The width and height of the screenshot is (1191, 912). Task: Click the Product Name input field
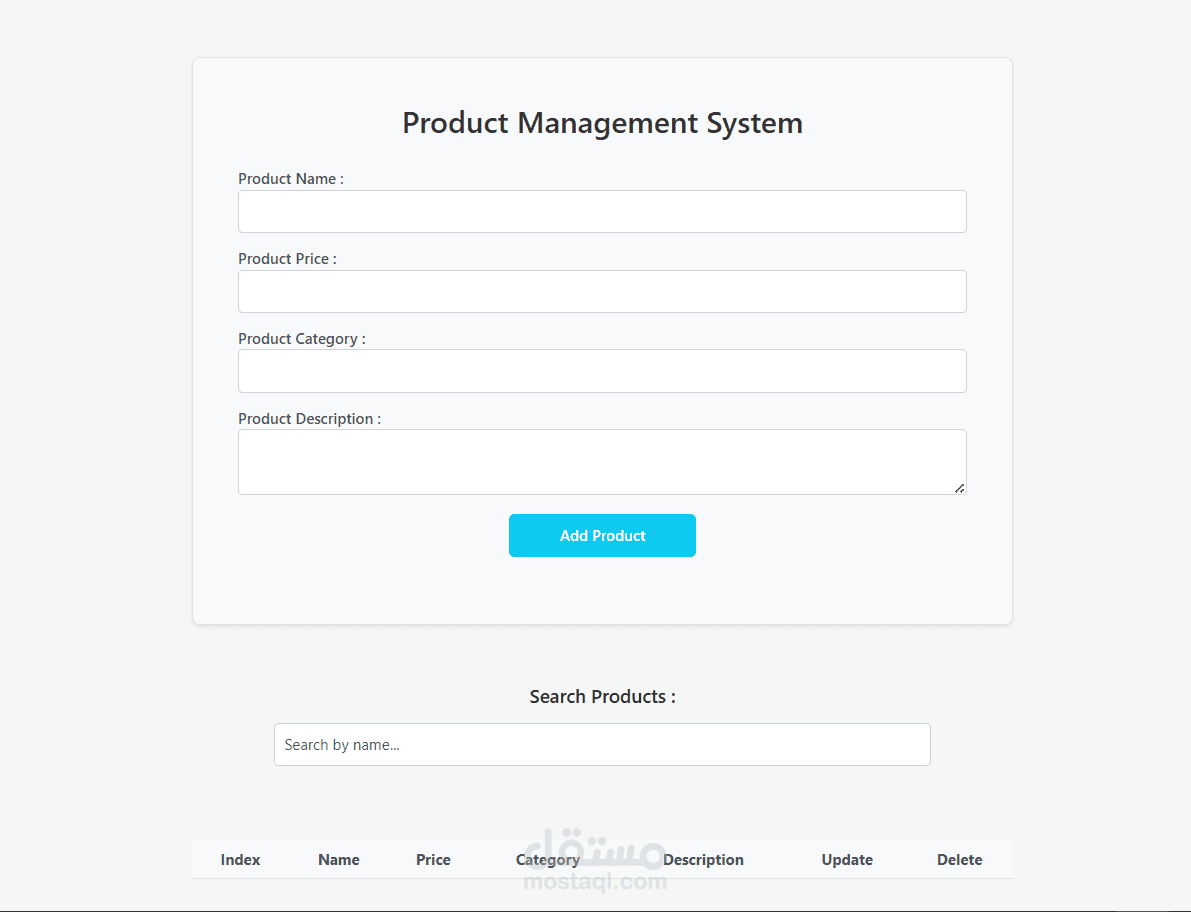[x=602, y=211]
